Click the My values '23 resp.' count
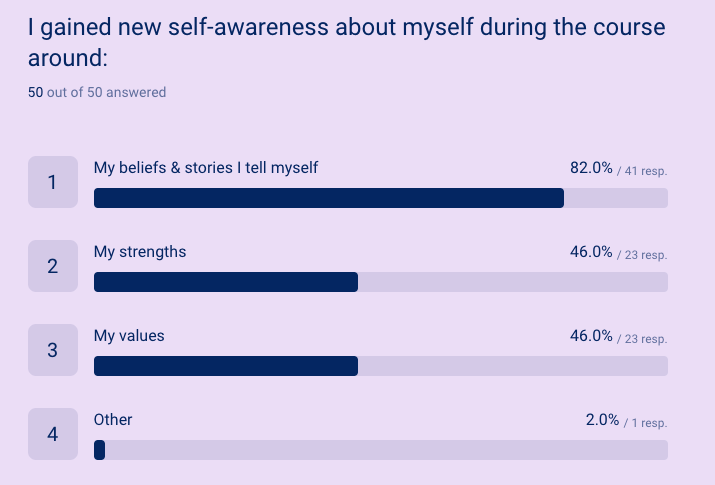This screenshot has width=715, height=485. [x=645, y=339]
